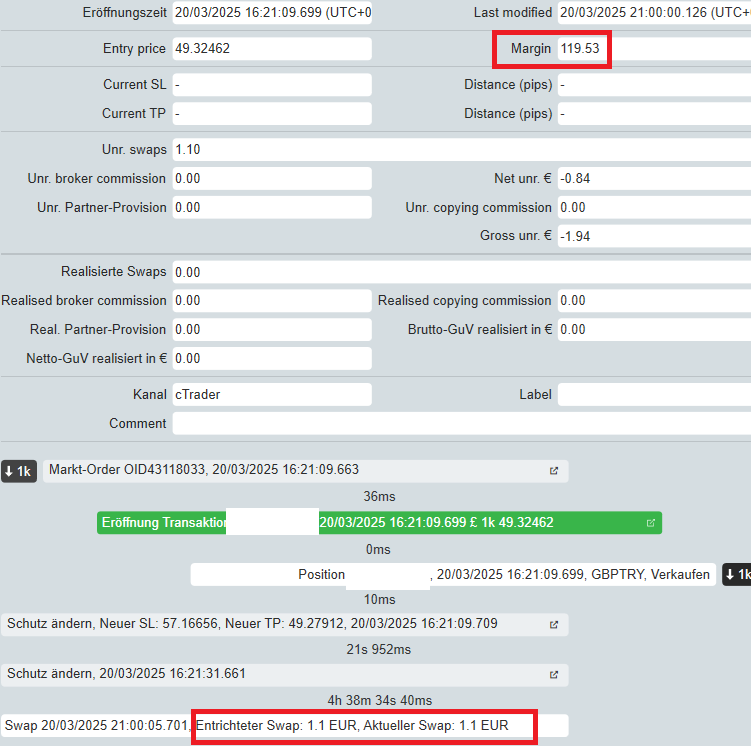Click the Brutto-GuV realisiert in € field

[x=654, y=329]
